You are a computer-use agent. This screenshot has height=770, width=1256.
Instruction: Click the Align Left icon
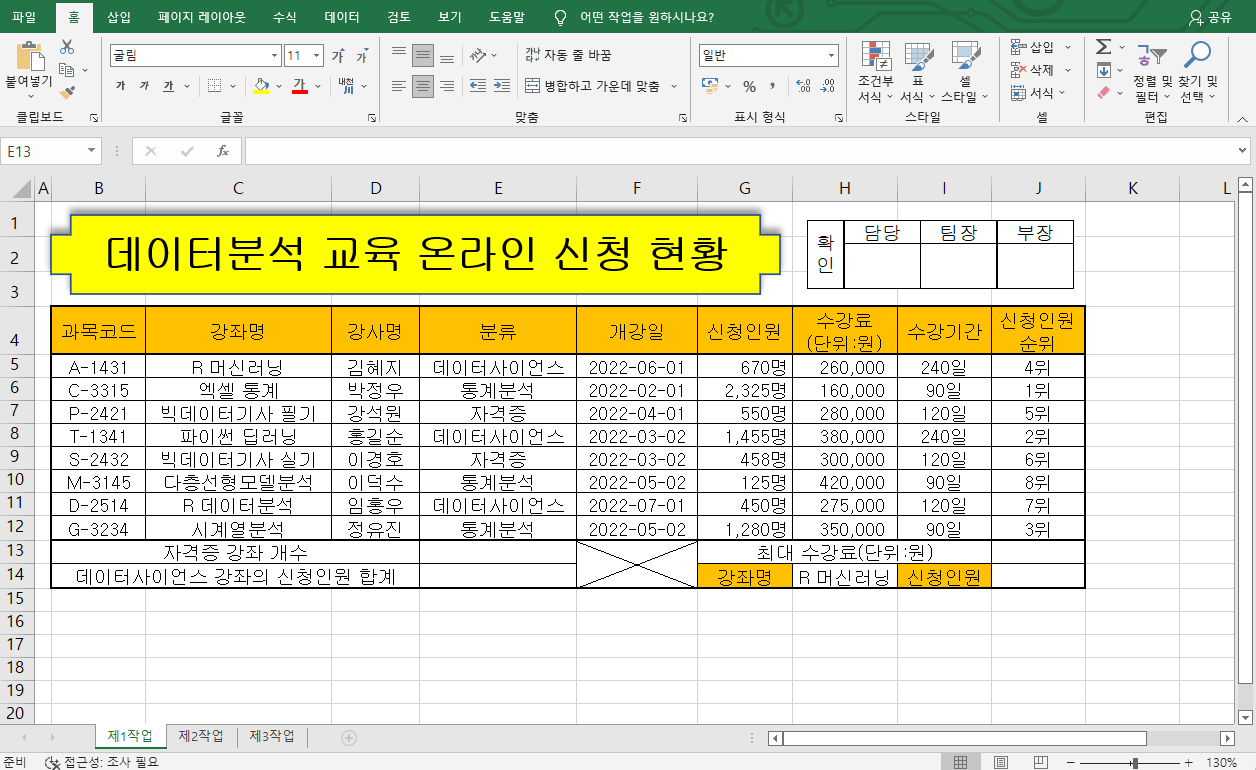pos(399,86)
